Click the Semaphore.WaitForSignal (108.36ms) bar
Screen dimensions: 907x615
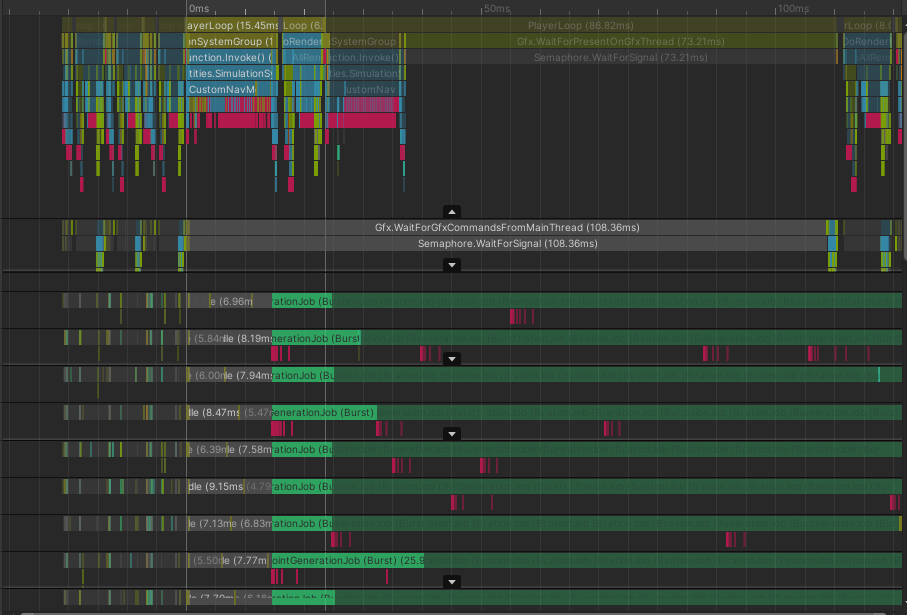[x=507, y=243]
